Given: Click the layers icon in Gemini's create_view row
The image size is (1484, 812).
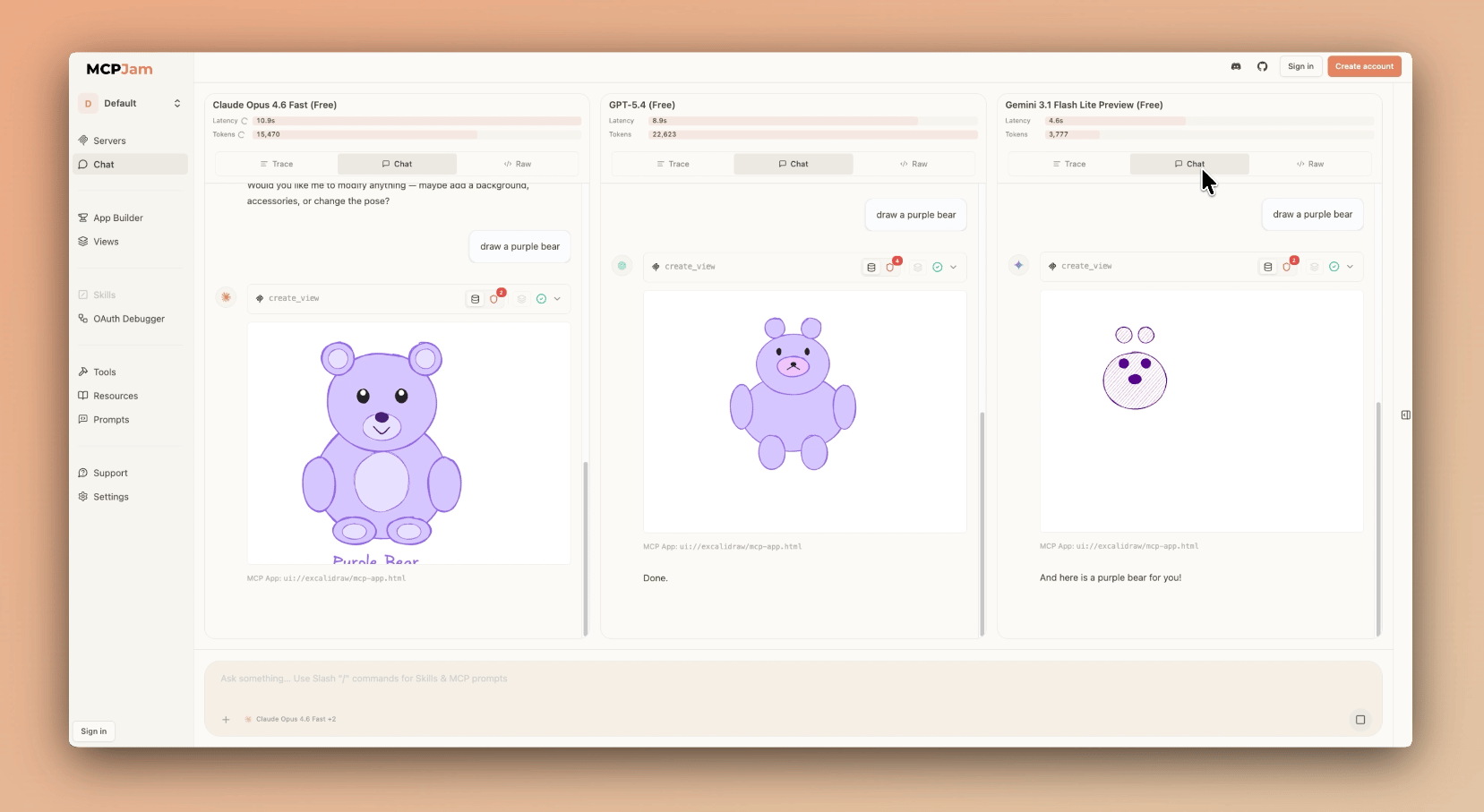Looking at the screenshot, I should click(x=1314, y=267).
